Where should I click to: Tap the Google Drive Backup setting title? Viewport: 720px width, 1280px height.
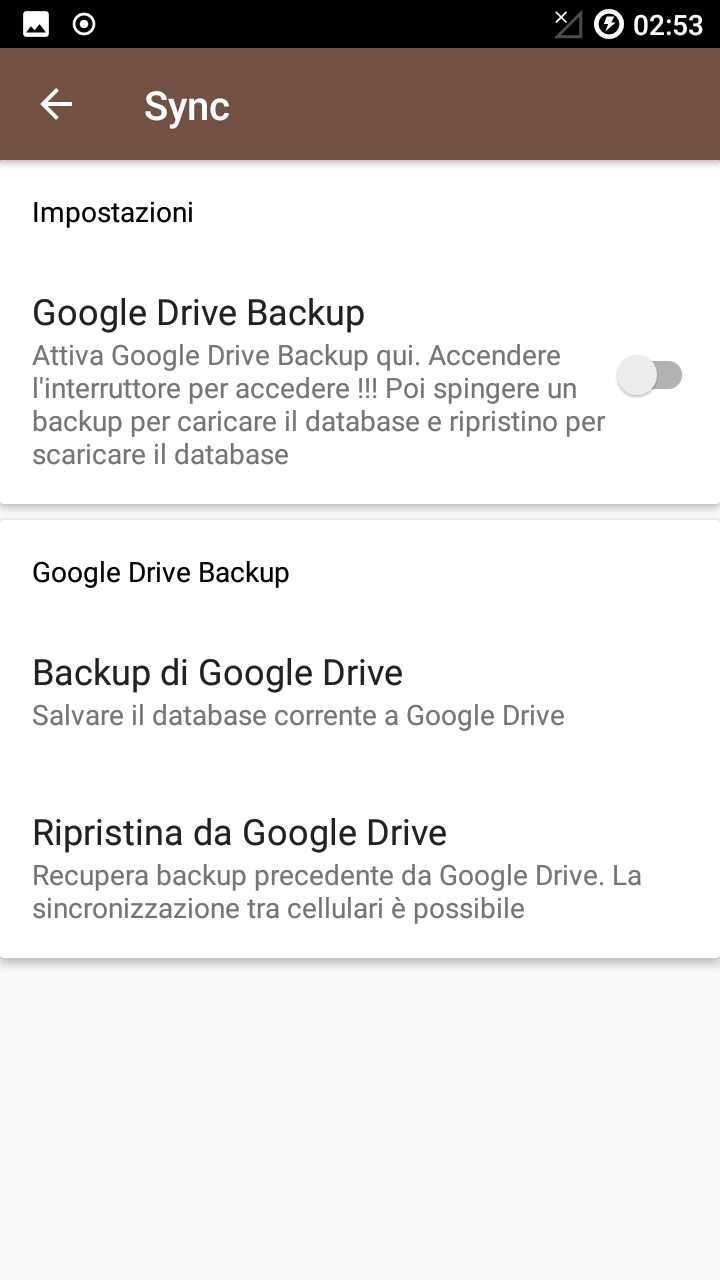[198, 312]
